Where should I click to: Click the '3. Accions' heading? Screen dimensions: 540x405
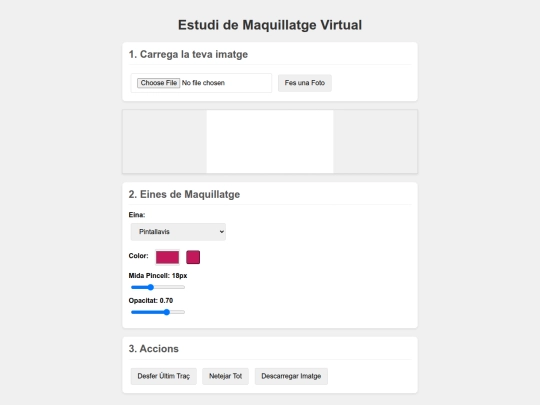pyautogui.click(x=154, y=349)
